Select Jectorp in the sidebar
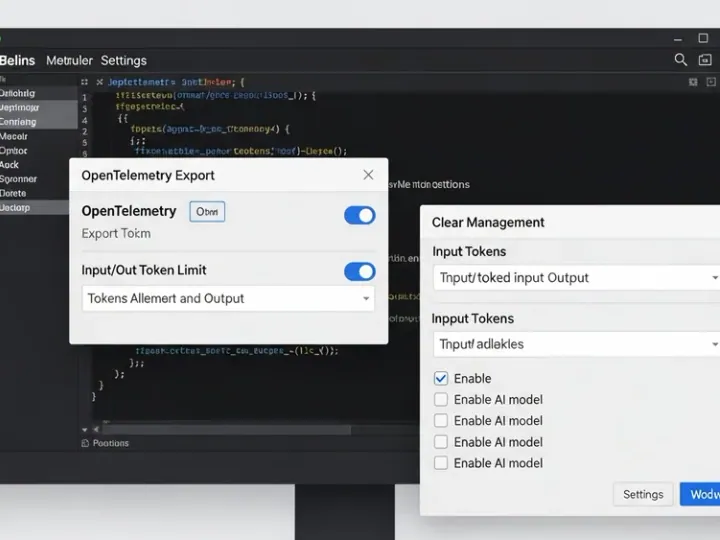 point(34,208)
